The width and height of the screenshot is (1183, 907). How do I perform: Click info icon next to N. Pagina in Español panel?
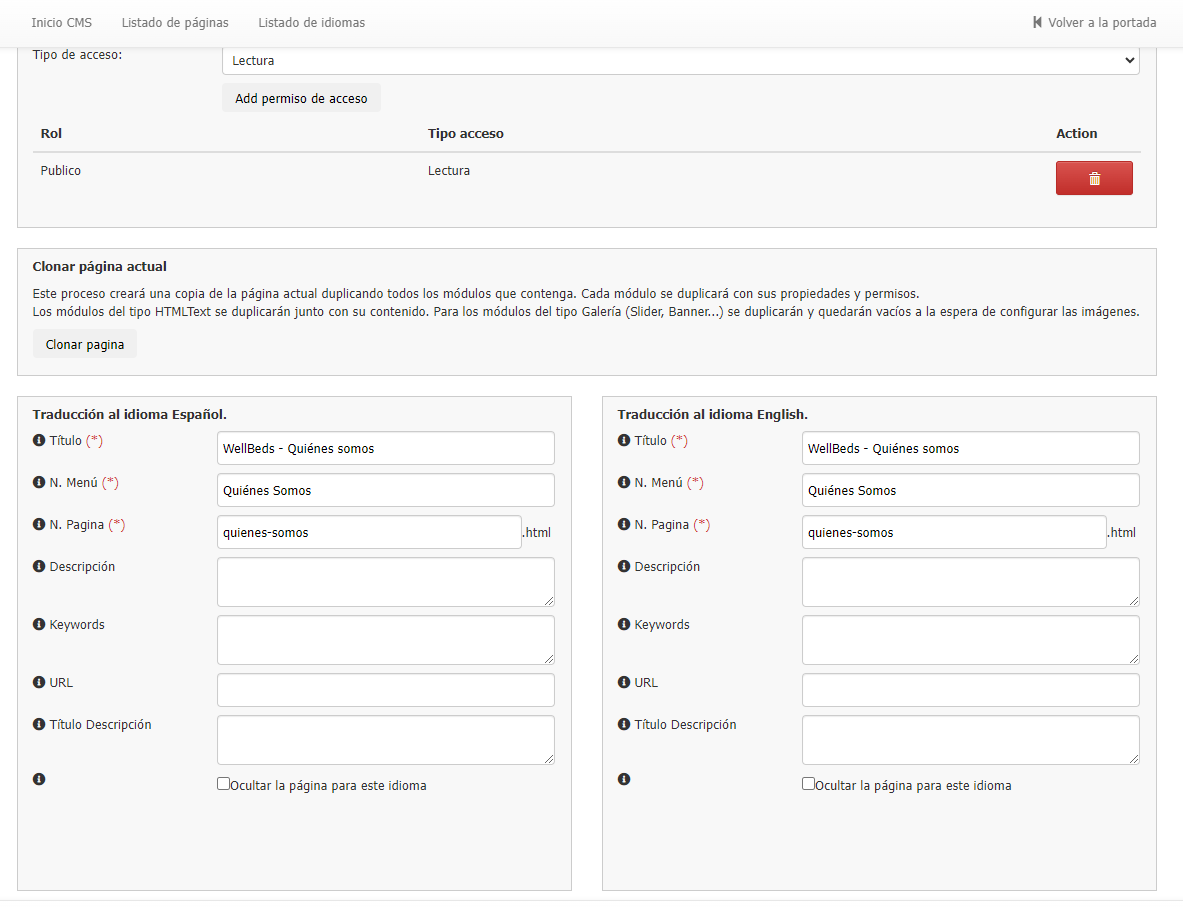tap(39, 524)
